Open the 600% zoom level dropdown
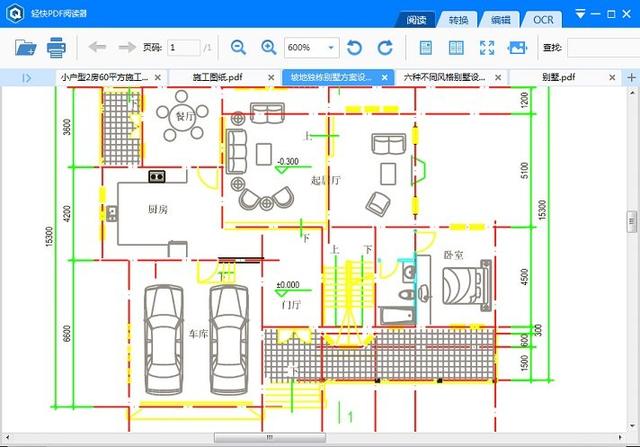 331,48
